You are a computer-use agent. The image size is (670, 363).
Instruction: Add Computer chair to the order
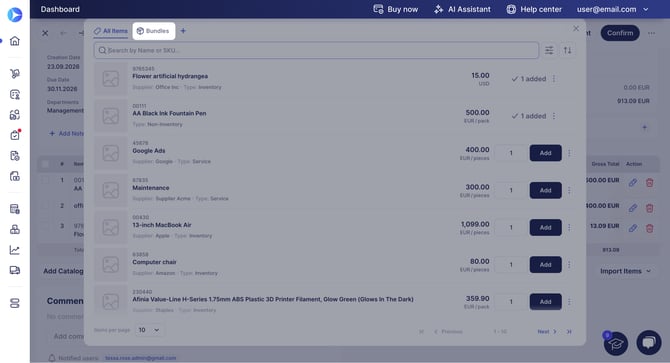pos(546,264)
